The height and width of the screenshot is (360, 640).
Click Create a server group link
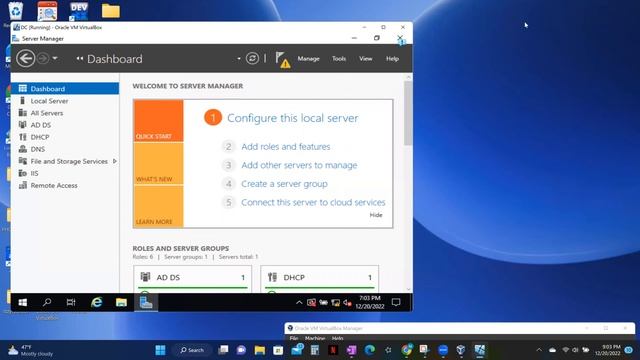click(284, 184)
